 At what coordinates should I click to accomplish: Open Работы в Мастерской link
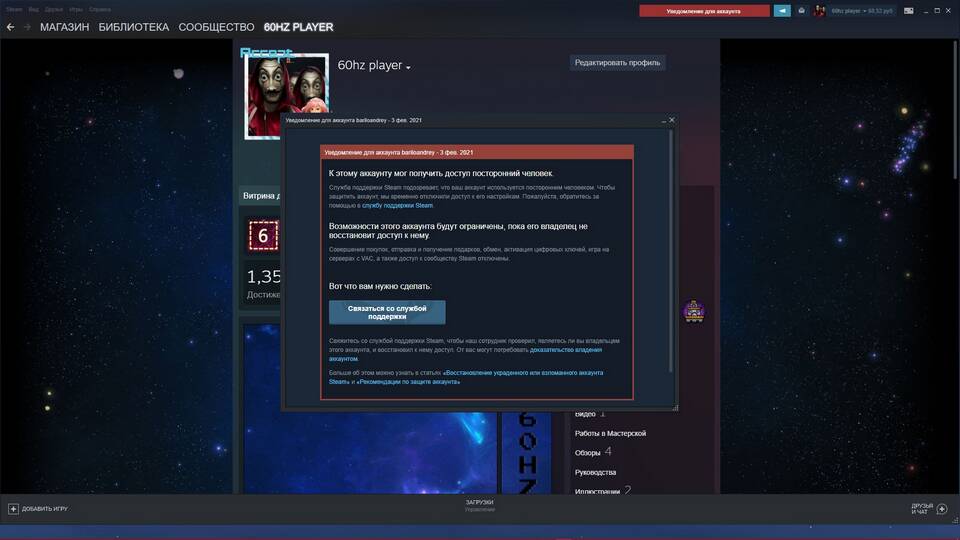[610, 433]
